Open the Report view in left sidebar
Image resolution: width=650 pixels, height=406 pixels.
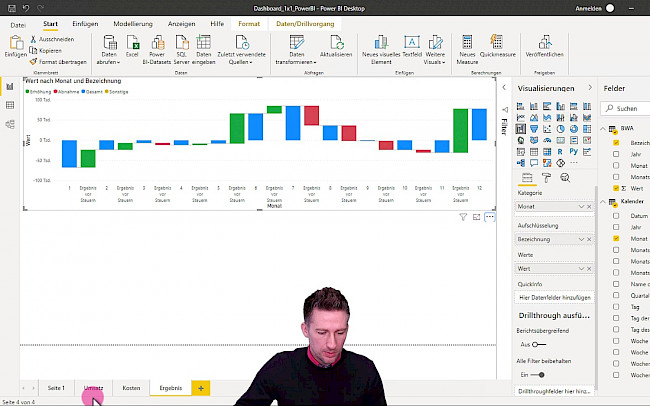(10, 86)
